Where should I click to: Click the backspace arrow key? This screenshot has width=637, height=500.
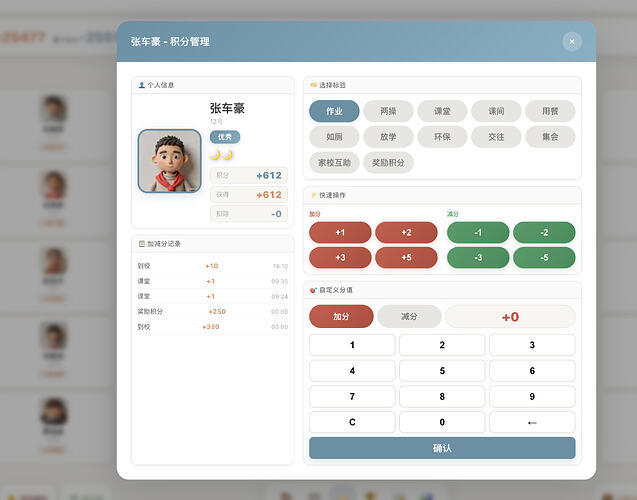[x=532, y=422]
